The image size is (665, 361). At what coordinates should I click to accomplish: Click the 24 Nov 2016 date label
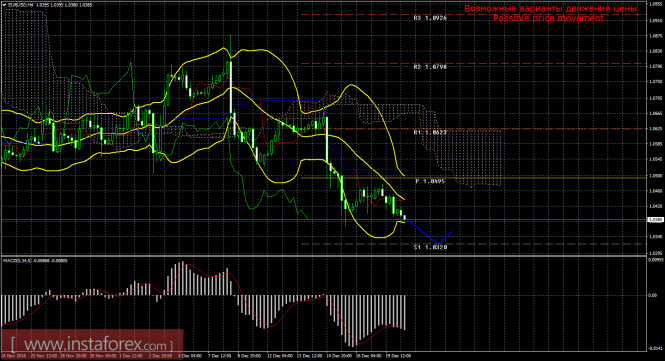coord(13,356)
